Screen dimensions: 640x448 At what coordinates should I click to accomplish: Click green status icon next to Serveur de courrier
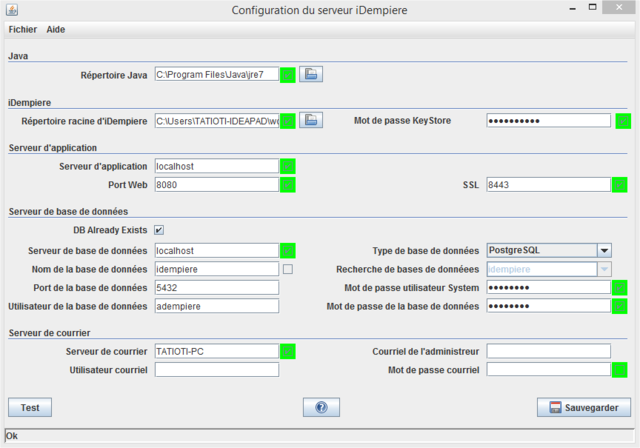tap(288, 351)
